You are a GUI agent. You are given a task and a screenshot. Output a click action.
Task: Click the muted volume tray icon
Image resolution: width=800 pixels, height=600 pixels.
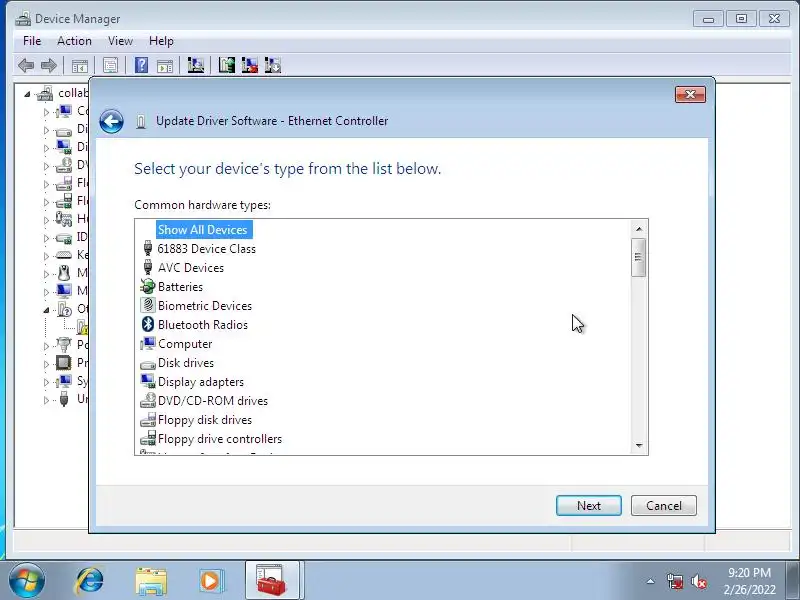698,581
